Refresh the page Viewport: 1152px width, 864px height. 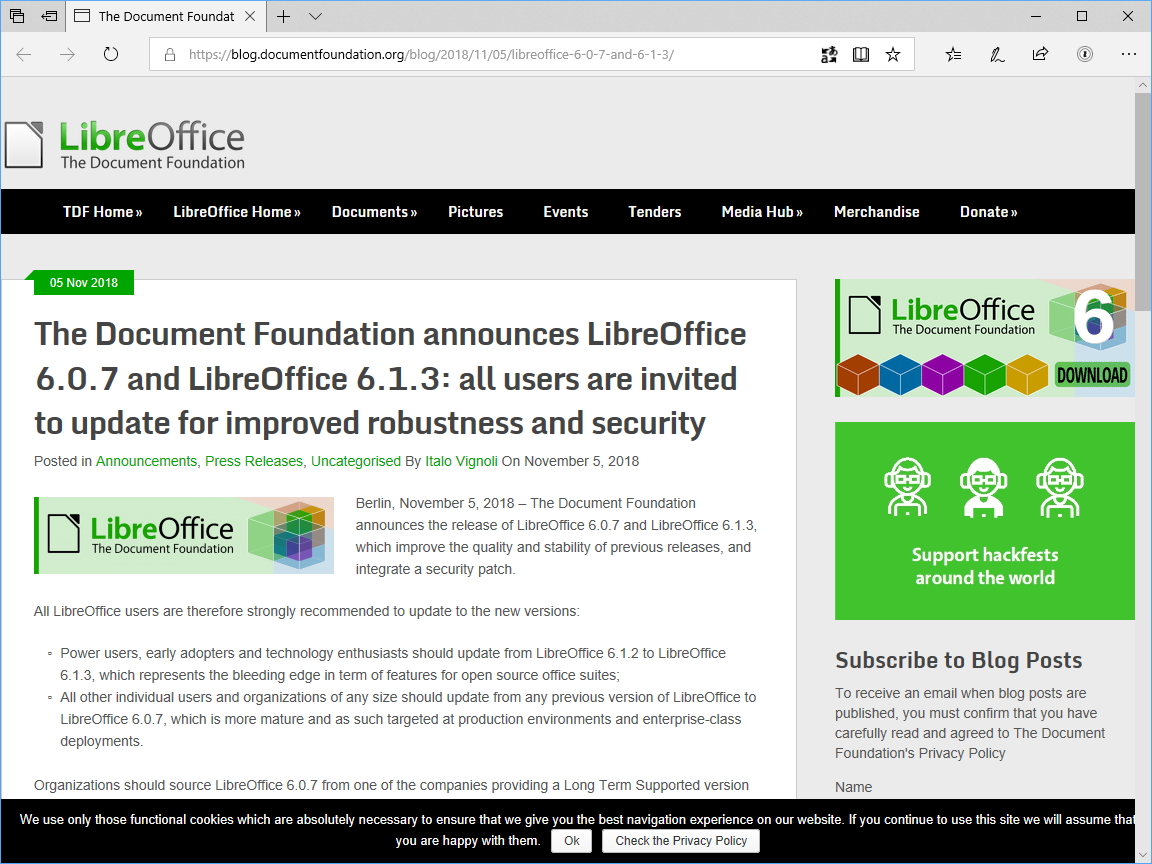pos(111,54)
